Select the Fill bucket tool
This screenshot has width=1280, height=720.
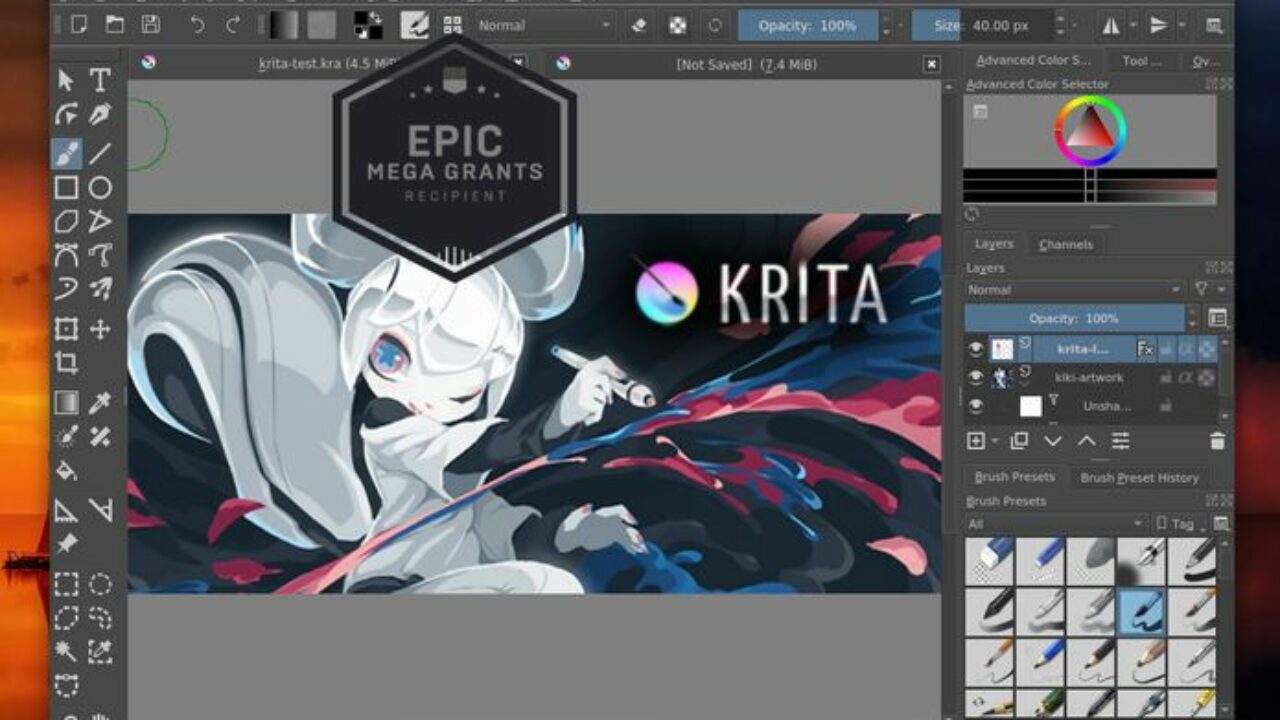click(x=66, y=471)
